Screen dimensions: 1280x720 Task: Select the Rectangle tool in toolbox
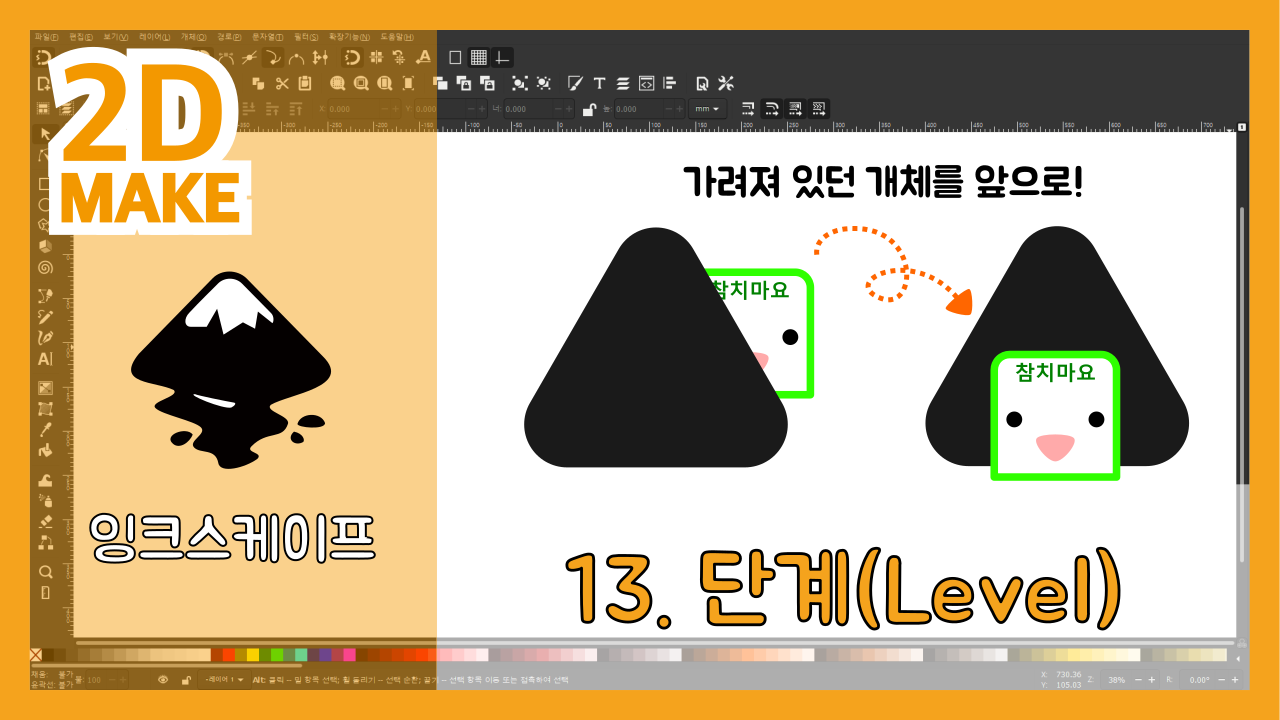[45, 184]
